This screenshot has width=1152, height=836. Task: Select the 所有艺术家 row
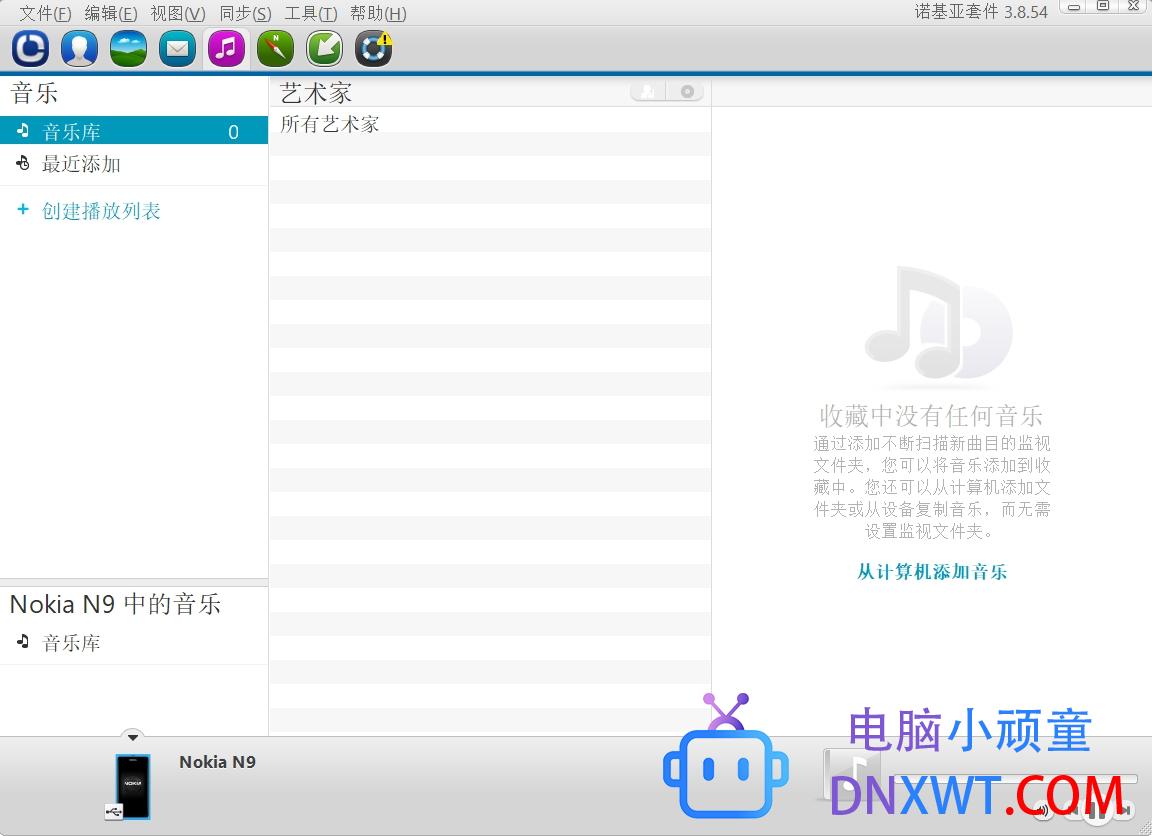490,124
